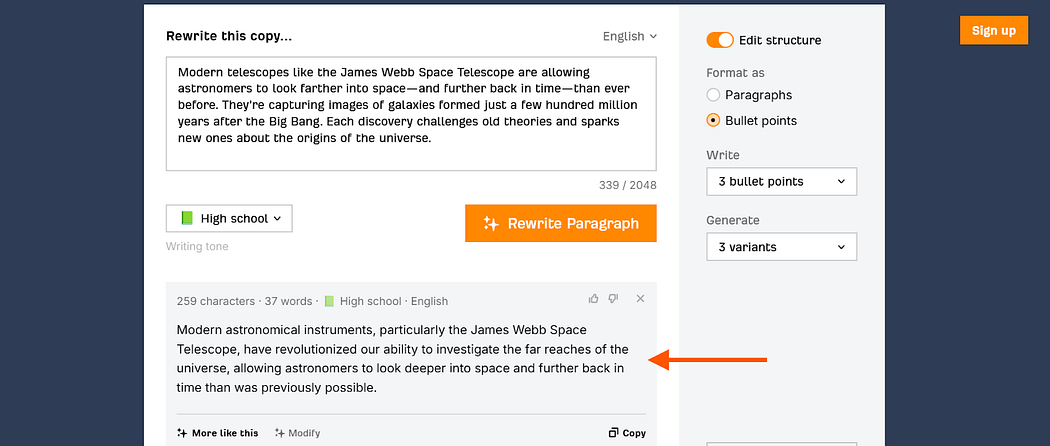
Task: Open the 3 bullet points dropdown
Action: coord(781,181)
